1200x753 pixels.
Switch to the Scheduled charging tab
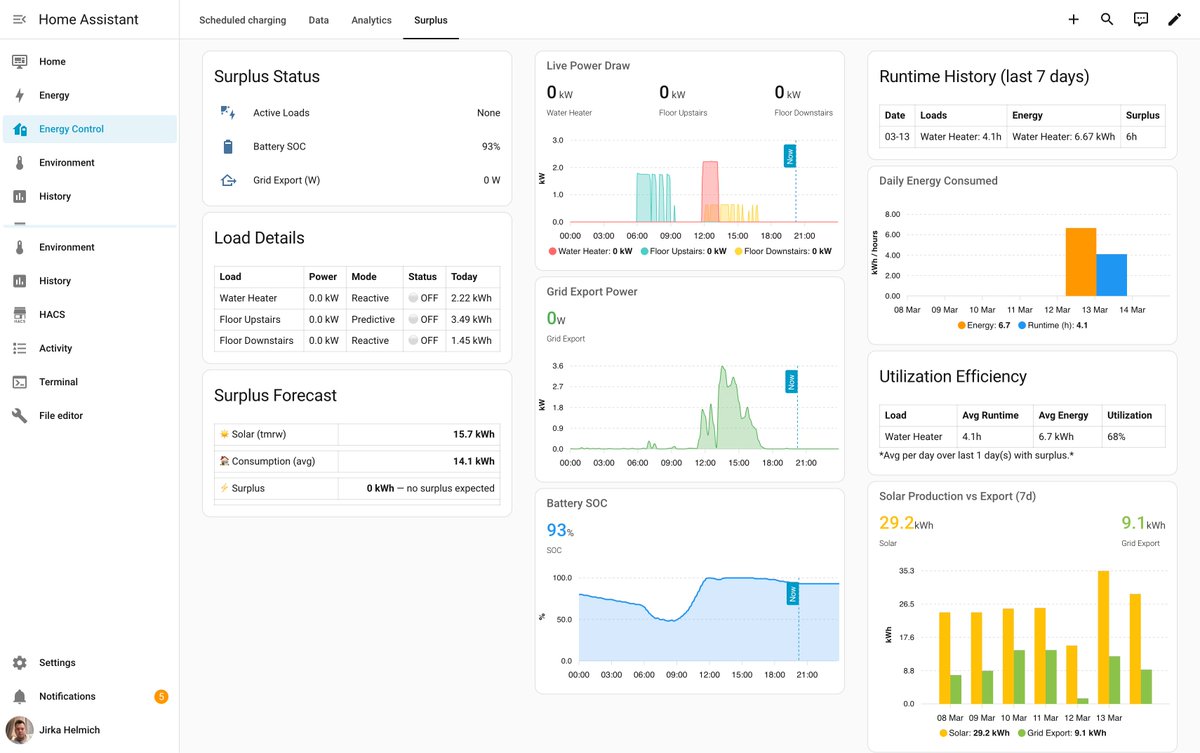pos(242,20)
